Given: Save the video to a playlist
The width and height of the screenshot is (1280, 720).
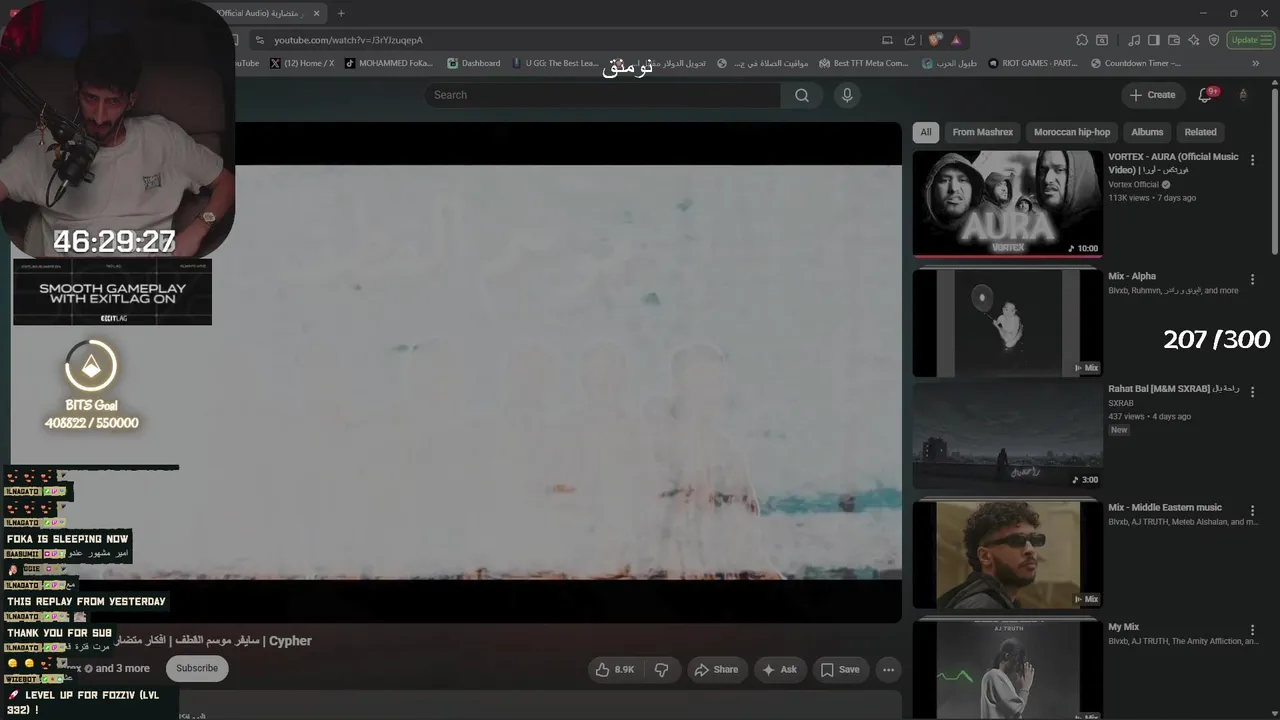Looking at the screenshot, I should (x=840, y=670).
